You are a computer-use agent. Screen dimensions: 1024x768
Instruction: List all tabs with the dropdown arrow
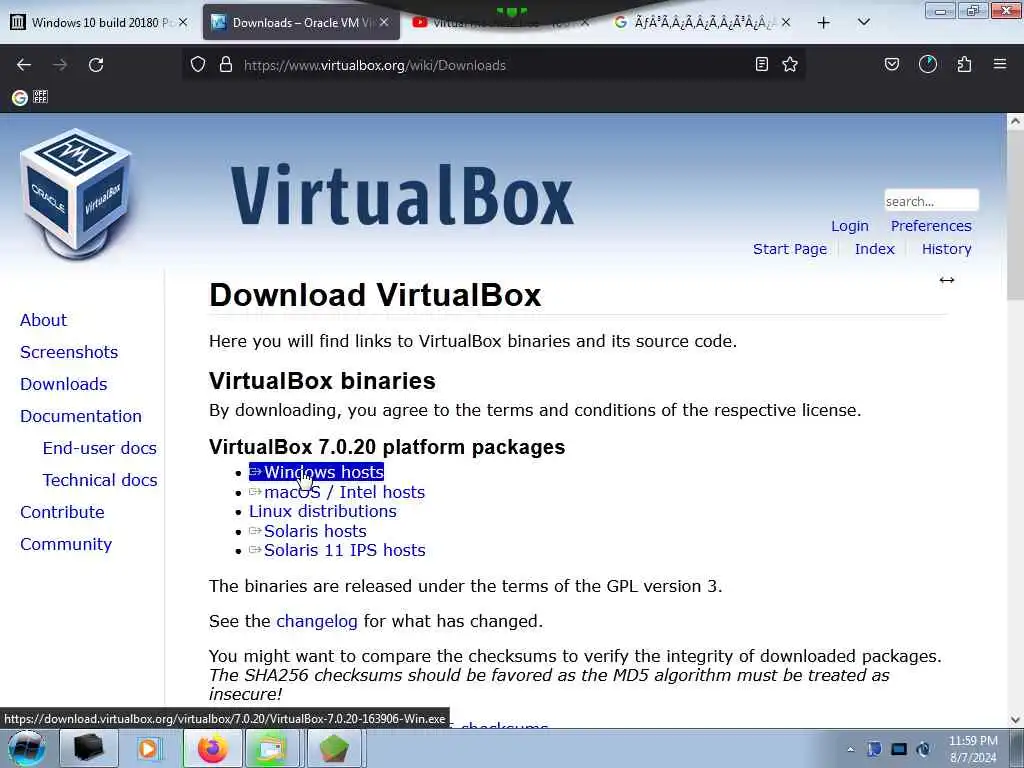point(863,22)
